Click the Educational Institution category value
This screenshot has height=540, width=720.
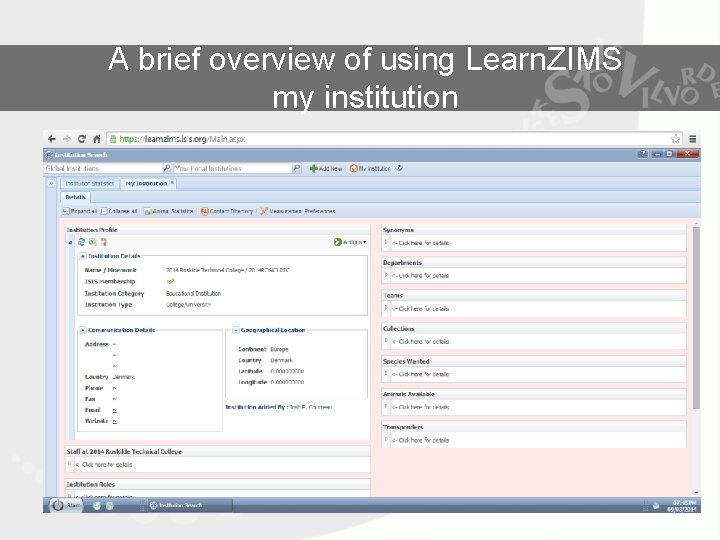tap(193, 294)
